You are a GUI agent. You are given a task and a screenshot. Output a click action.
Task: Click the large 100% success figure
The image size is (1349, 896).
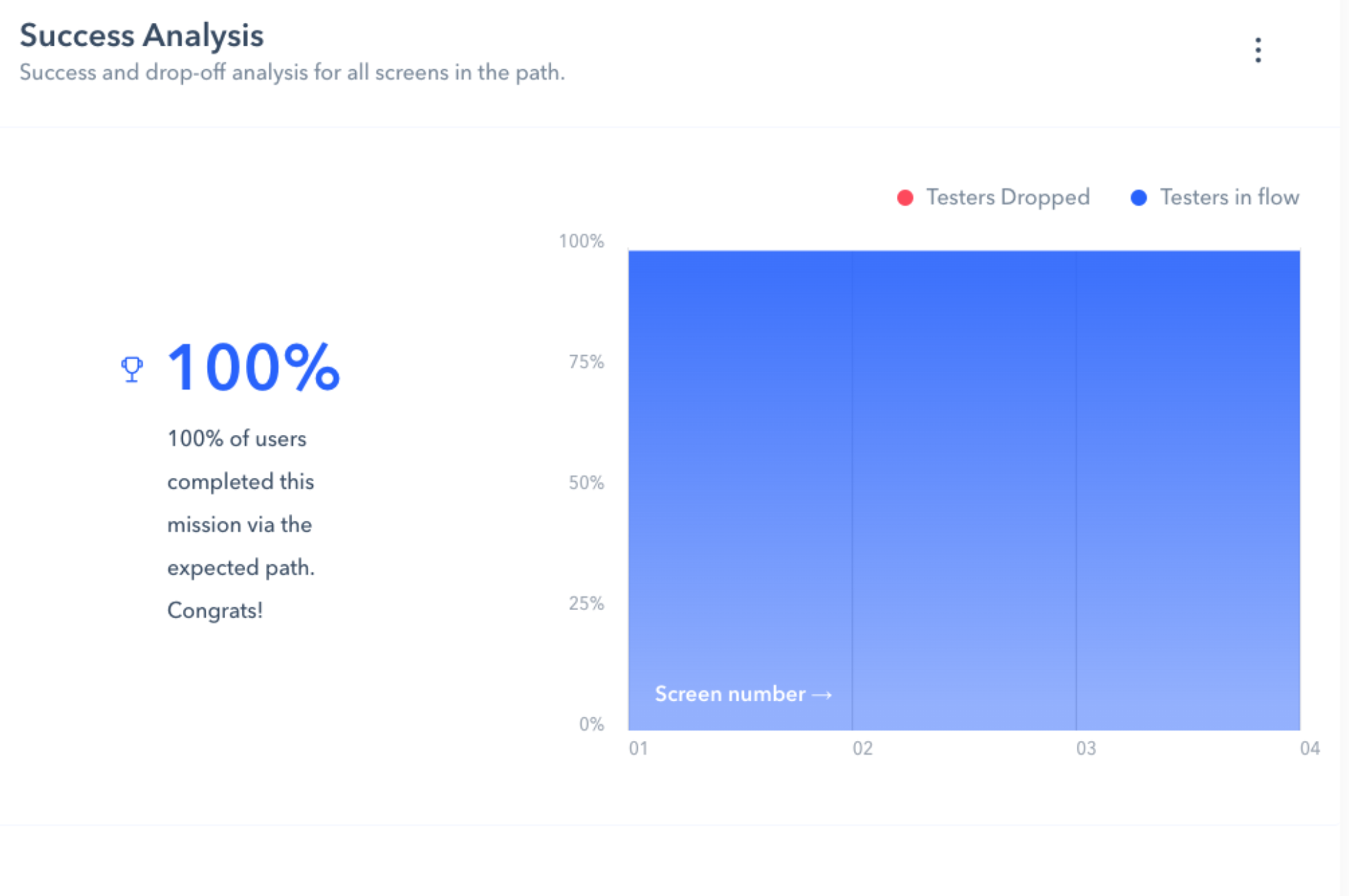coord(253,368)
